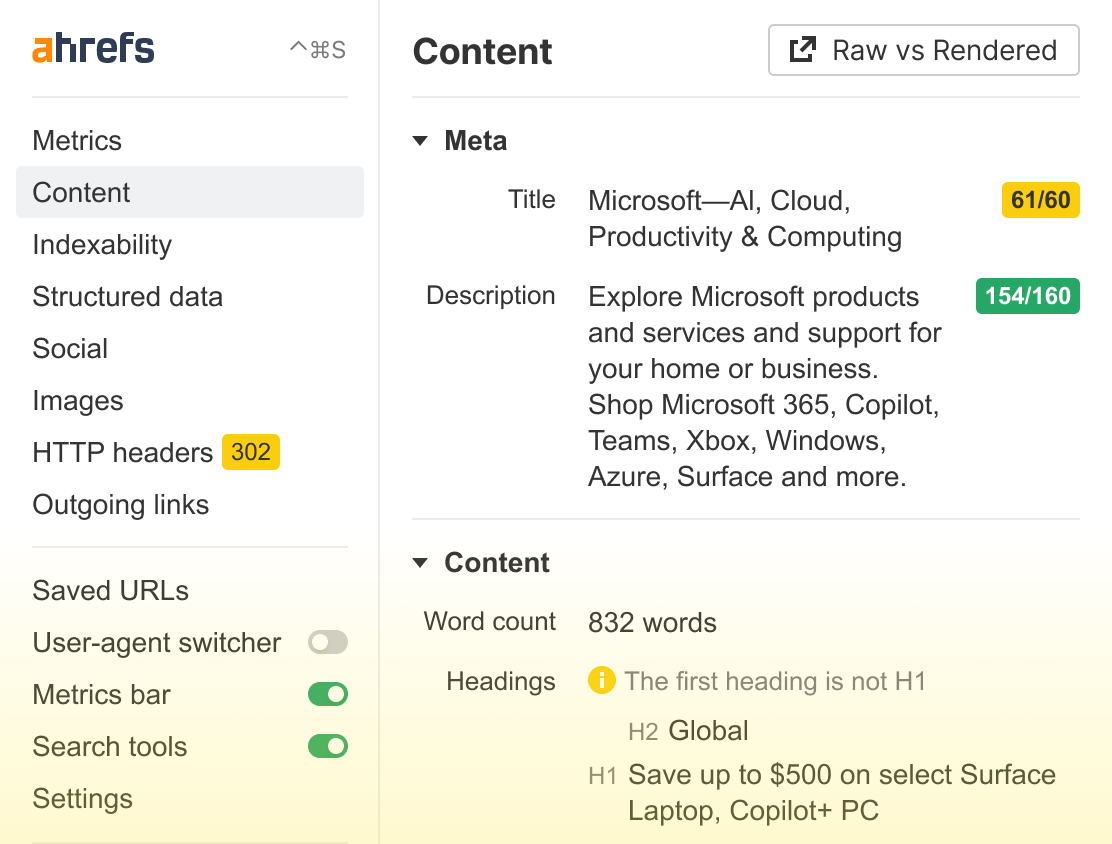Collapse the Meta section triangle
Viewport: 1112px width, 844px height.
pos(420,140)
